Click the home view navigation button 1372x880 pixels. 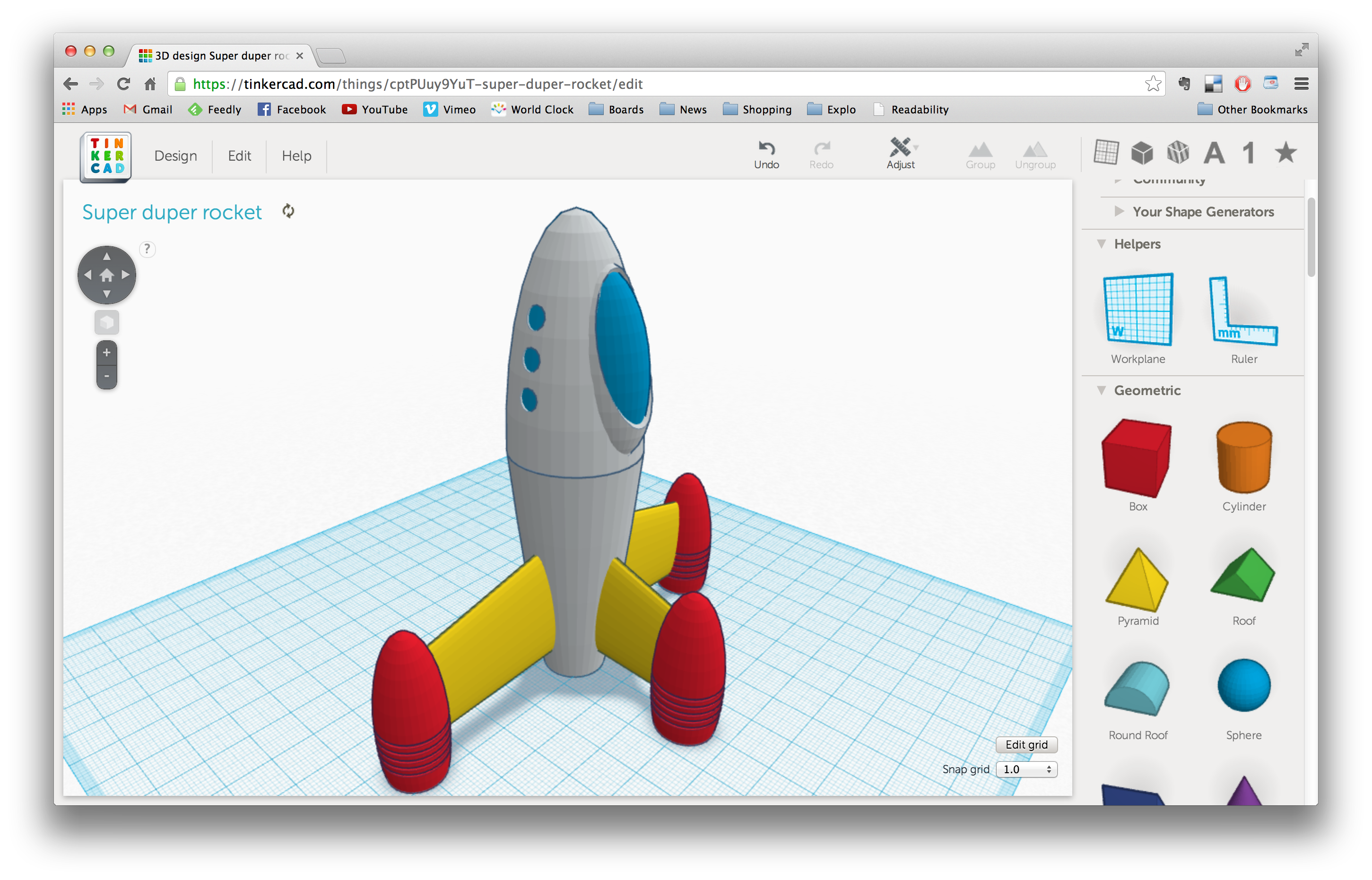point(106,275)
